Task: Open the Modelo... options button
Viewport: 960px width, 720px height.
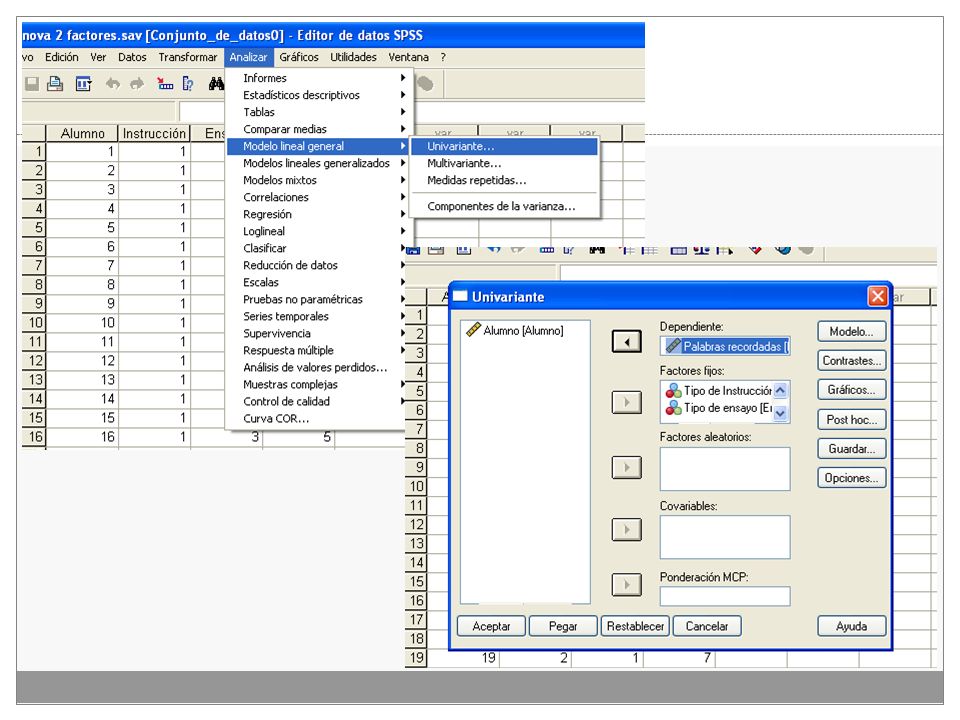Action: coord(852,332)
